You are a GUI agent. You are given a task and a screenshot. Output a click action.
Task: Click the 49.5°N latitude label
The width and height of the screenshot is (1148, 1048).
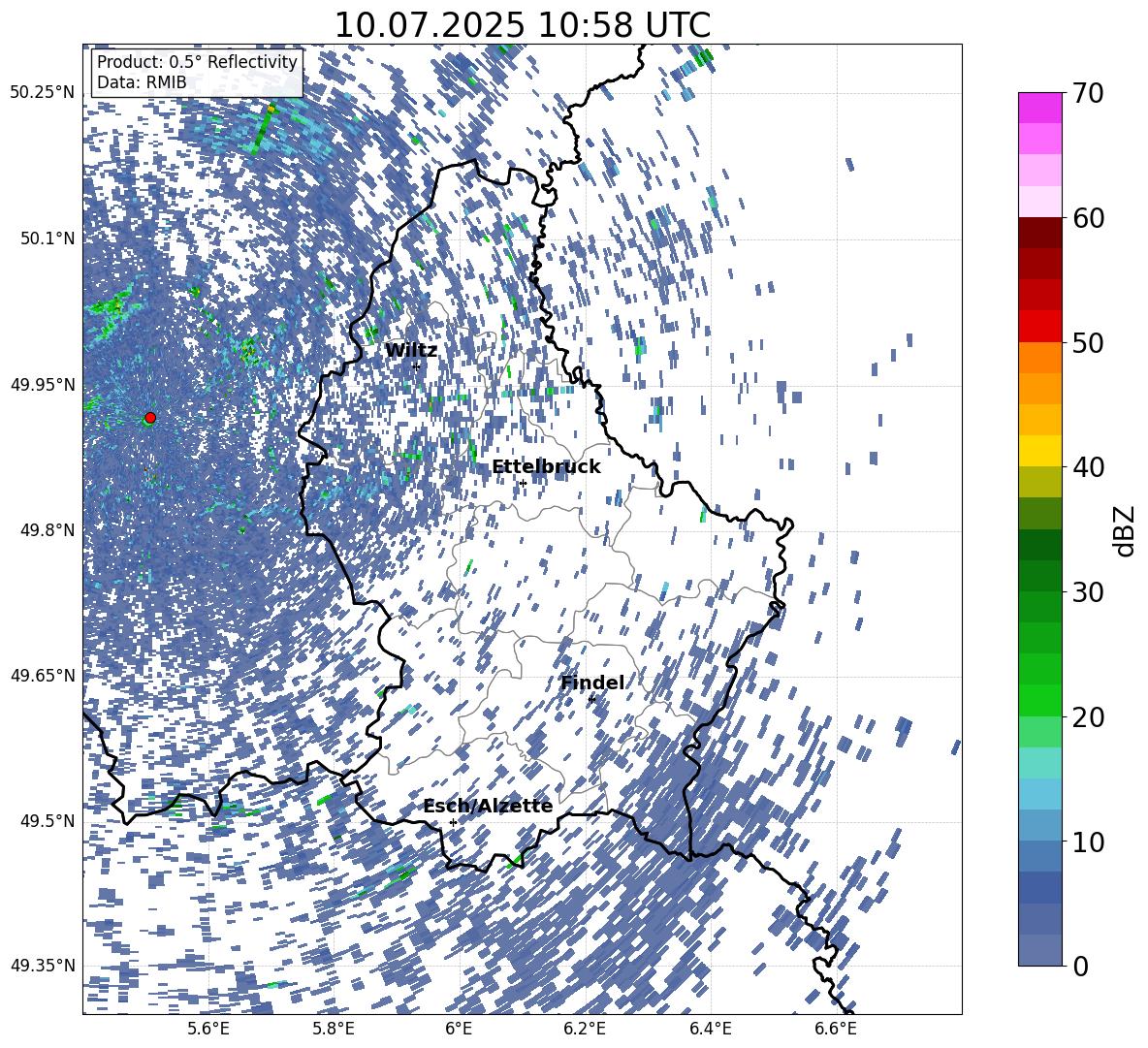48,821
